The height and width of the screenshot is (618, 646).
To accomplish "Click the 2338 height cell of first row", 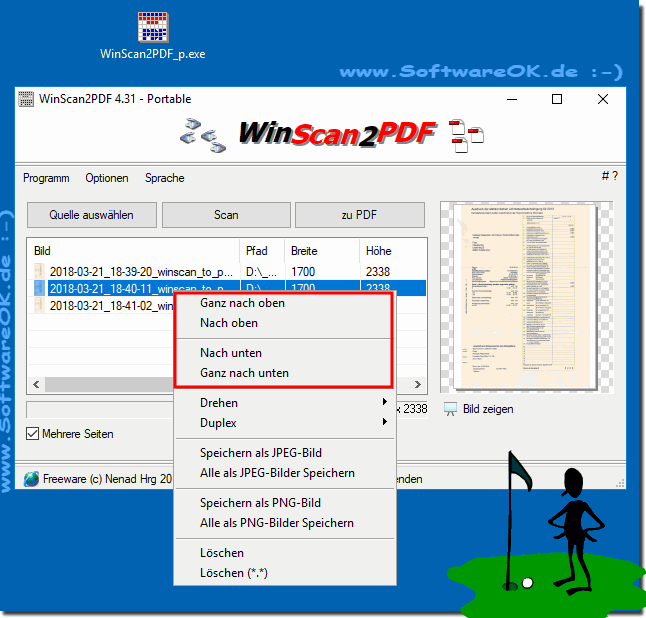I will tap(378, 272).
